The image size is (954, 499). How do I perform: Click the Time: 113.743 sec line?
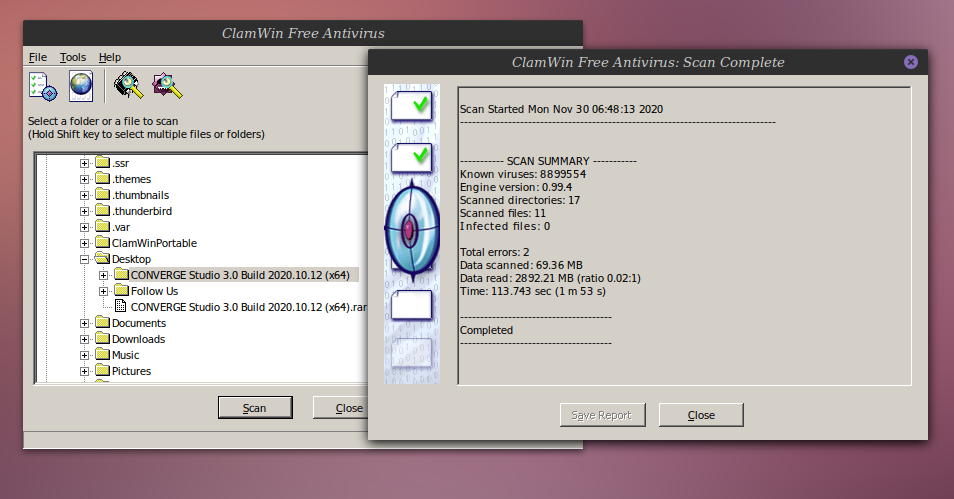click(x=532, y=291)
